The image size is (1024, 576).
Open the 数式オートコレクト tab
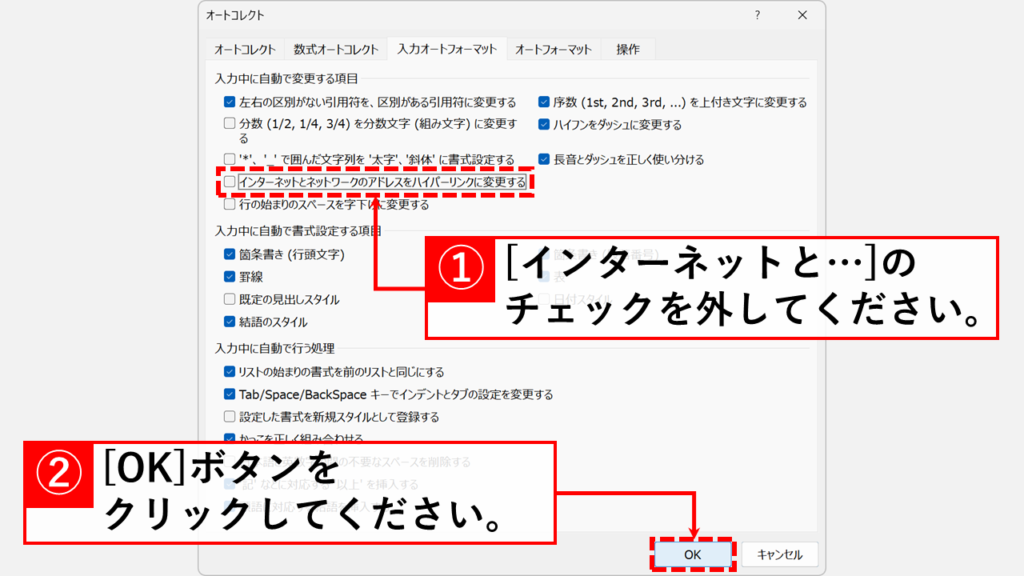(x=336, y=50)
